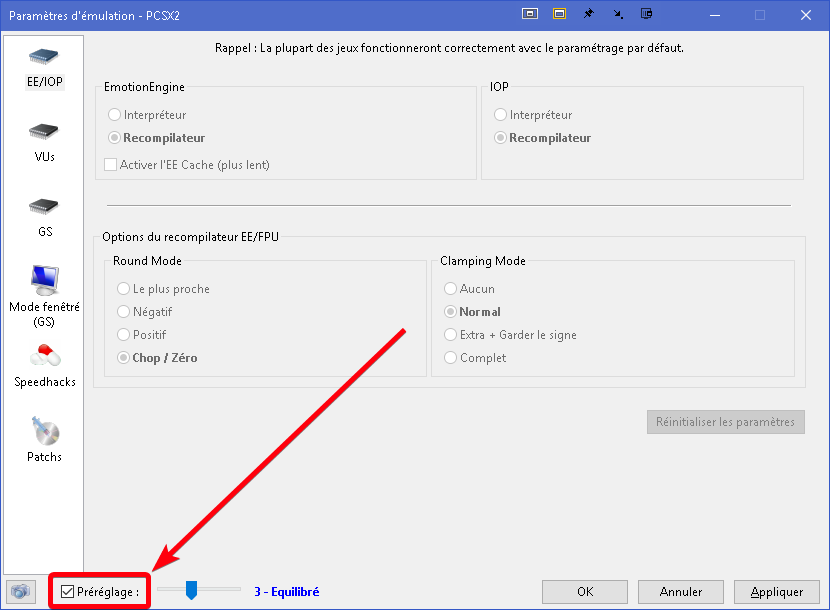Choose Round Mode Le plus proche
This screenshot has width=830, height=610.
125,289
